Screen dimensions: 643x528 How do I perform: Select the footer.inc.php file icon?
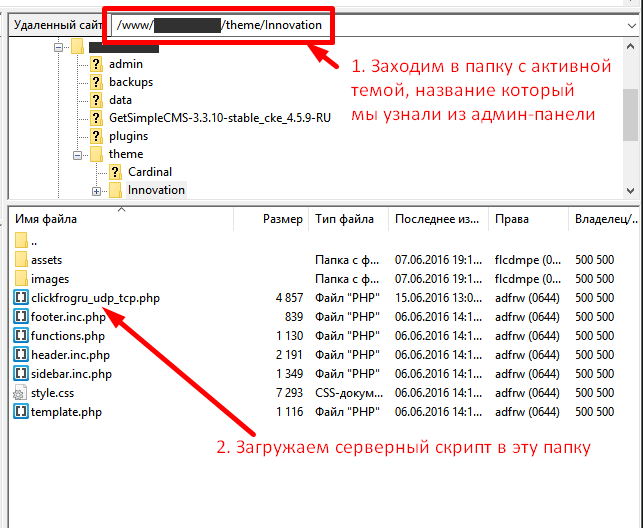21,317
